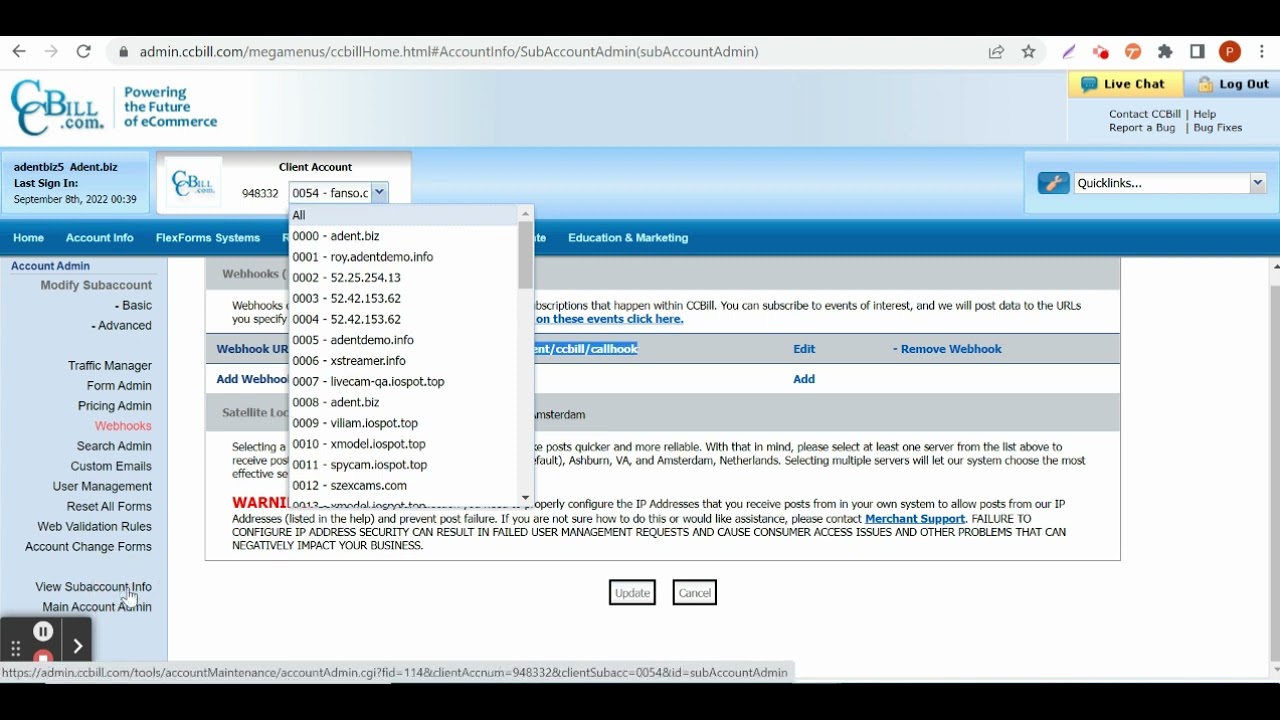This screenshot has width=1280, height=720.
Task: Open Live Chat
Action: click(x=1126, y=84)
